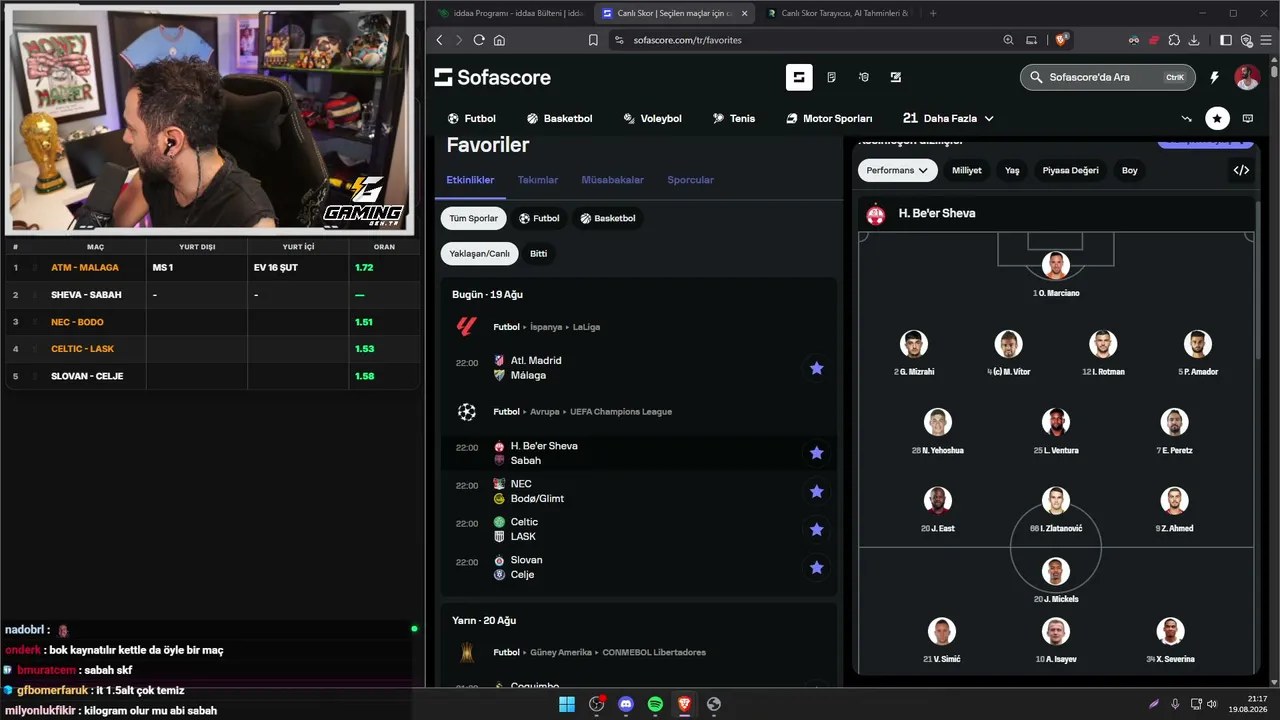Show lineup by Milliyet
The width and height of the screenshot is (1280, 720).
coord(966,170)
